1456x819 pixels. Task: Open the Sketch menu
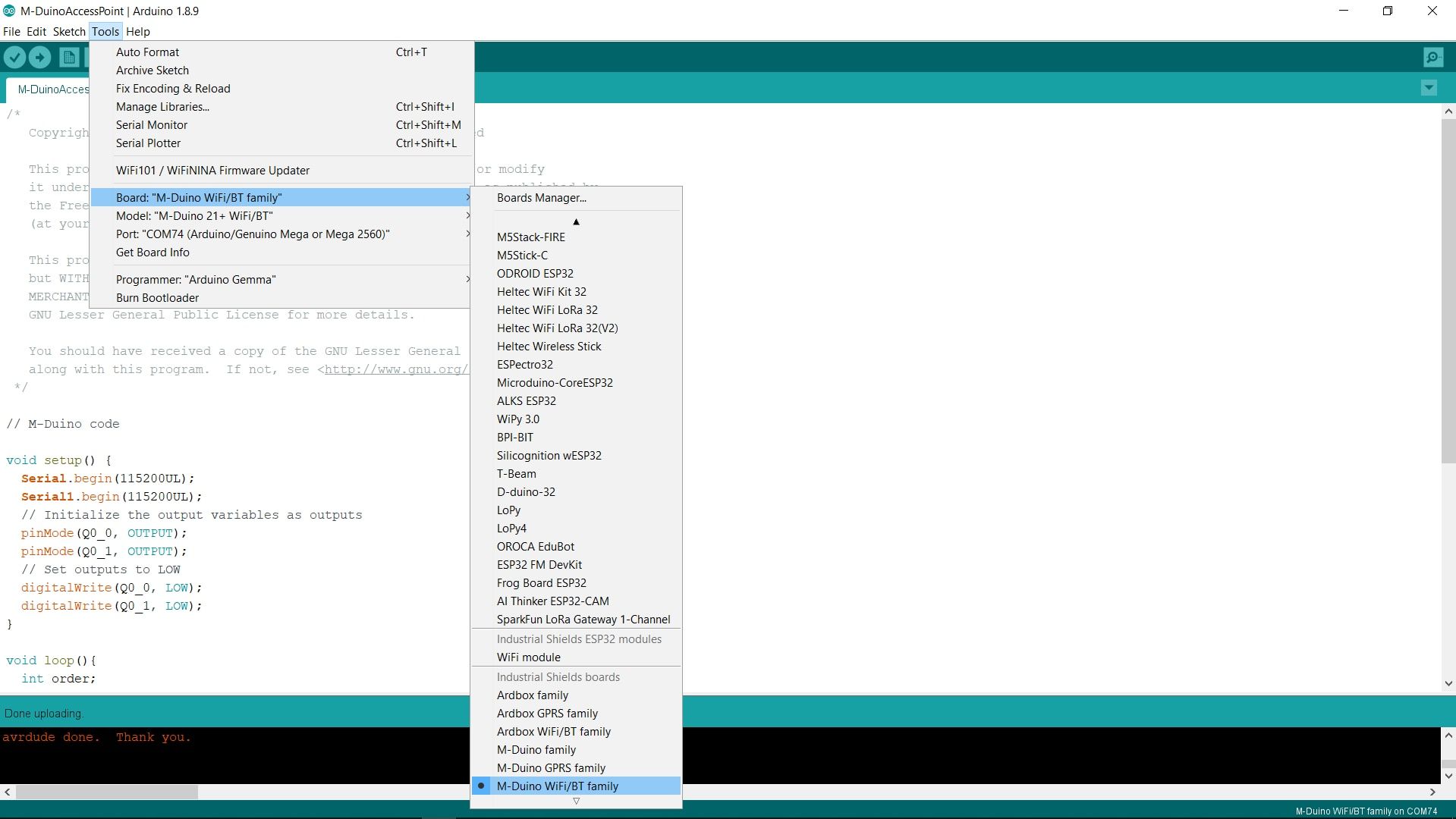69,32
